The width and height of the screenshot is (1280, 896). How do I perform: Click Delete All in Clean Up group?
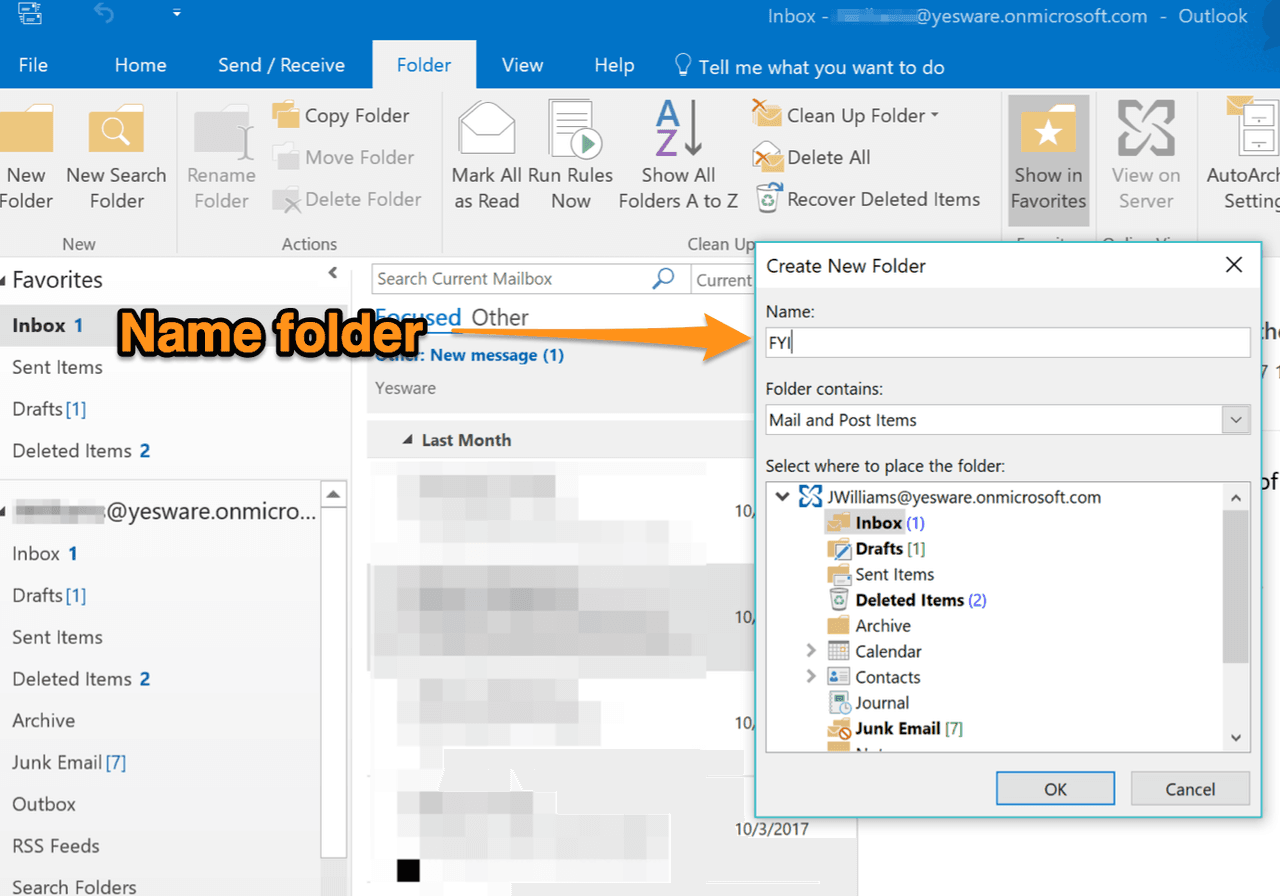811,157
